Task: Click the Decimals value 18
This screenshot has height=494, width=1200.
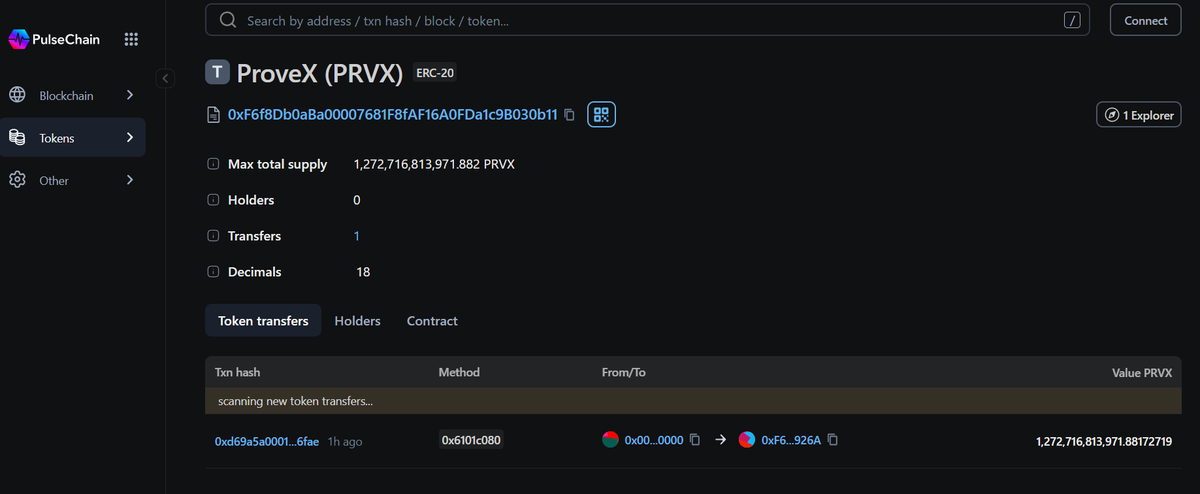Action: point(364,272)
